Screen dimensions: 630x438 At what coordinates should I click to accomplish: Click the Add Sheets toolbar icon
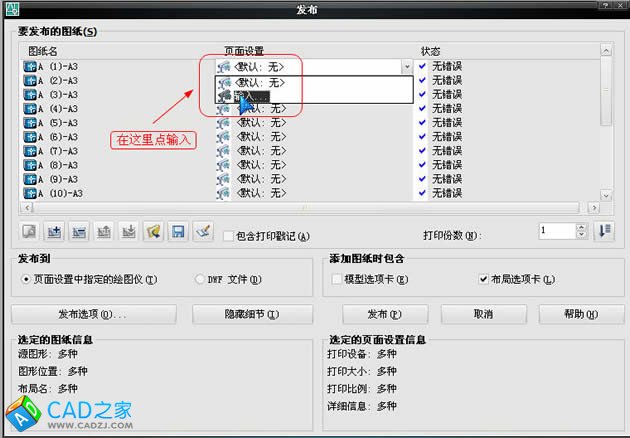pos(55,232)
